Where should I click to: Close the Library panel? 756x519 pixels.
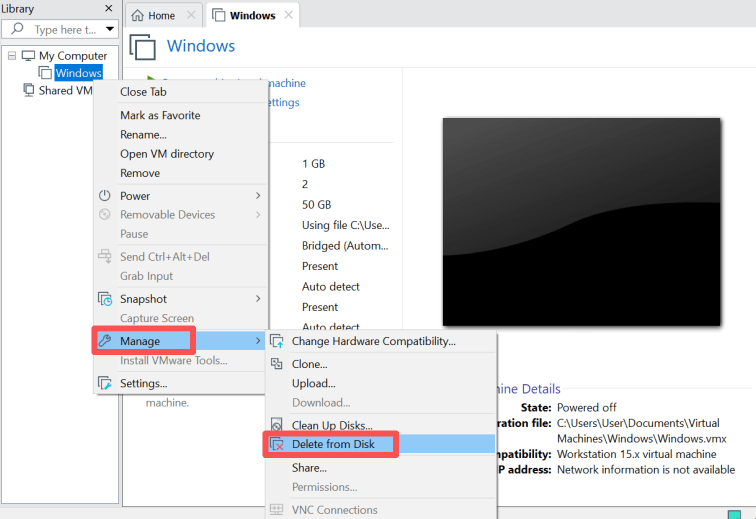click(109, 8)
